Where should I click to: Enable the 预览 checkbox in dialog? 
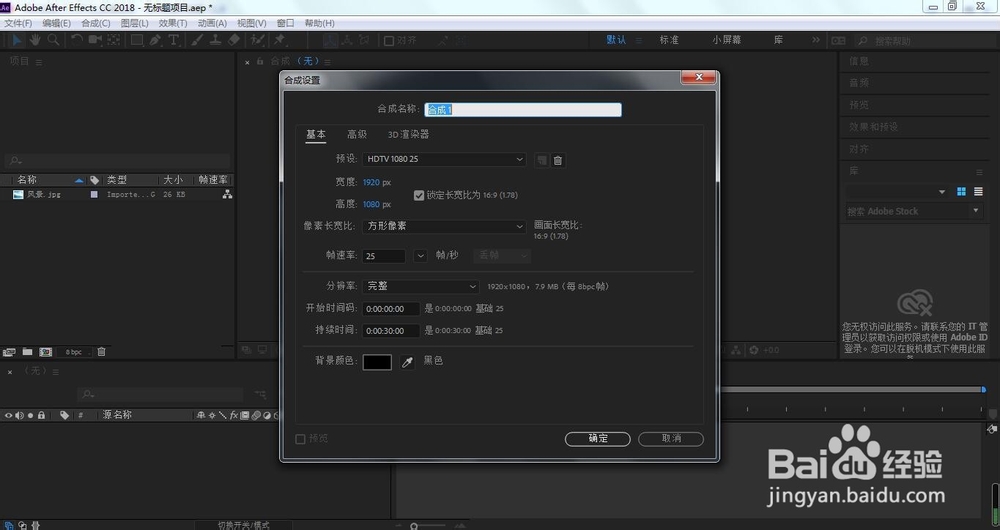pyautogui.click(x=300, y=439)
